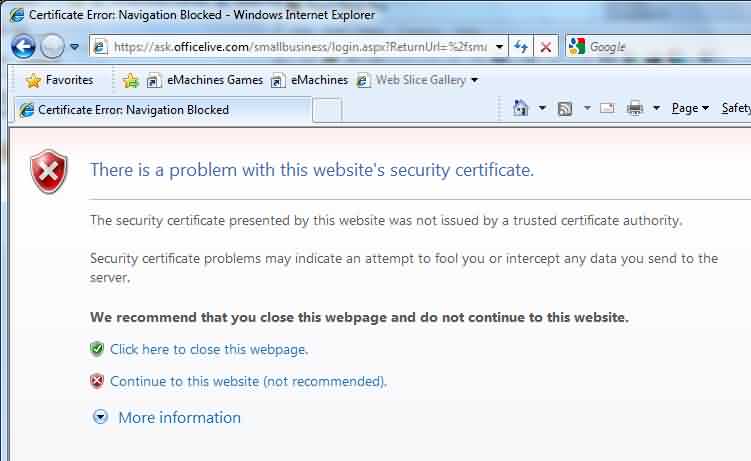Click the Read Mail icon
This screenshot has width=751, height=461.
coord(607,108)
